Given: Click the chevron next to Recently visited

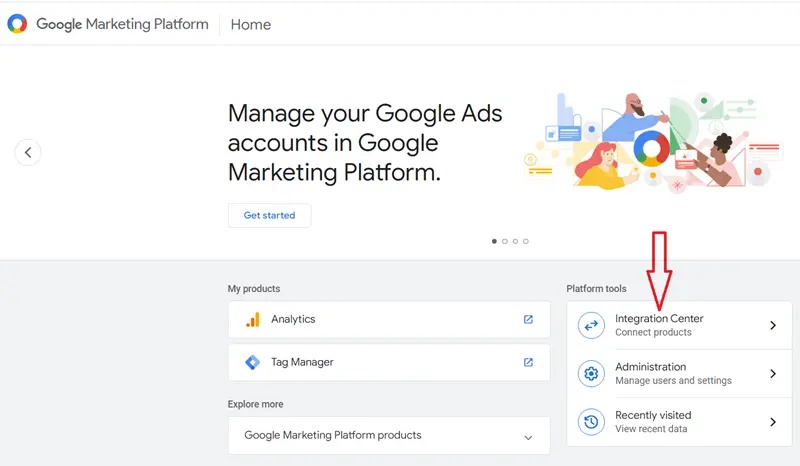Looking at the screenshot, I should tap(773, 422).
